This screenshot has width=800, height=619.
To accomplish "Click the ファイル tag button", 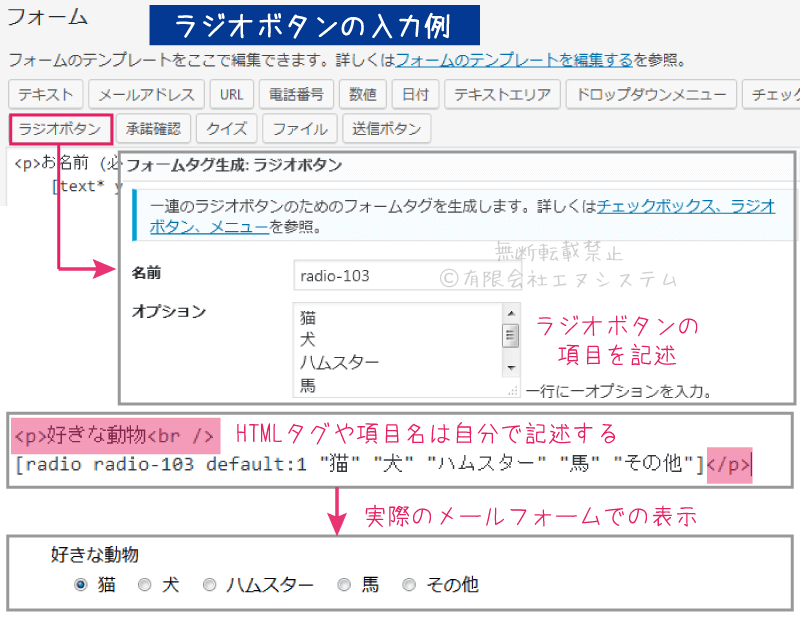I will pos(300,129).
